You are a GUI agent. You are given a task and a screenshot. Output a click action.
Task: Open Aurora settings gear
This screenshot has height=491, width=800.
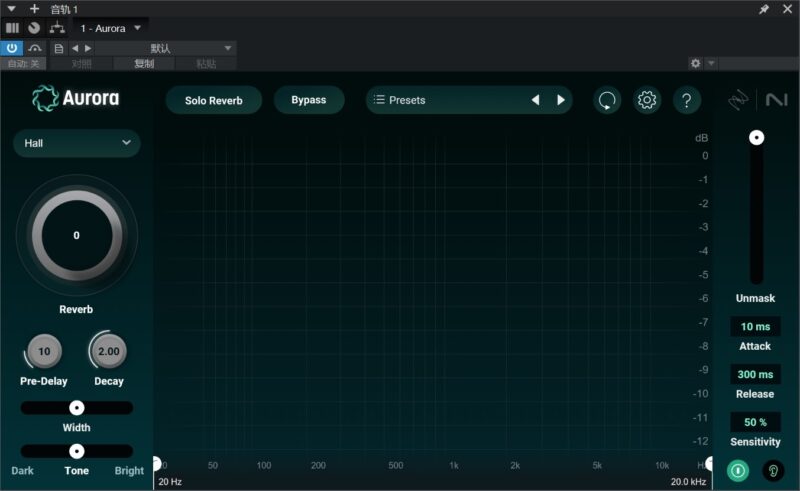pyautogui.click(x=646, y=100)
